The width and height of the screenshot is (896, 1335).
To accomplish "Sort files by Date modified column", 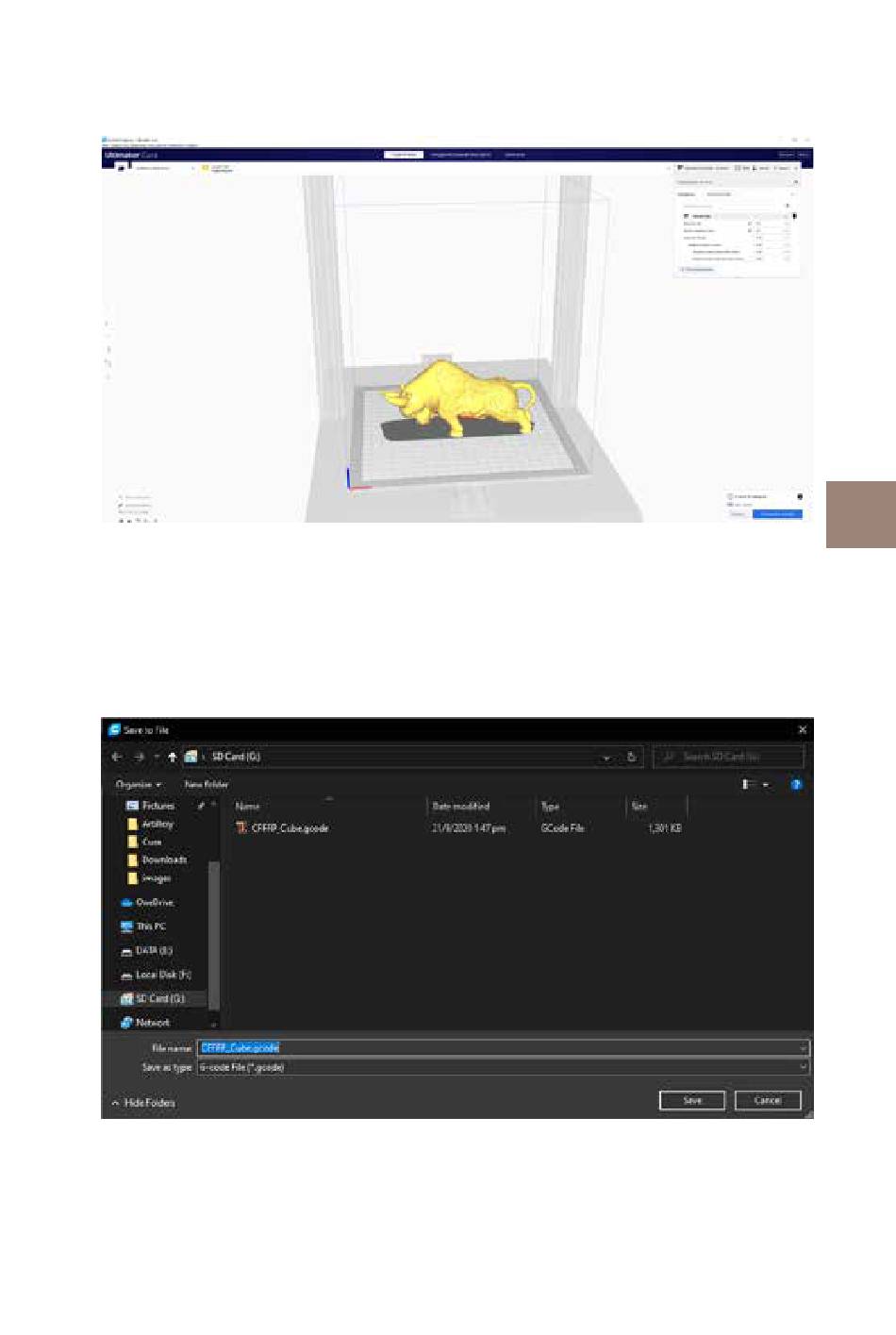I will [x=460, y=807].
